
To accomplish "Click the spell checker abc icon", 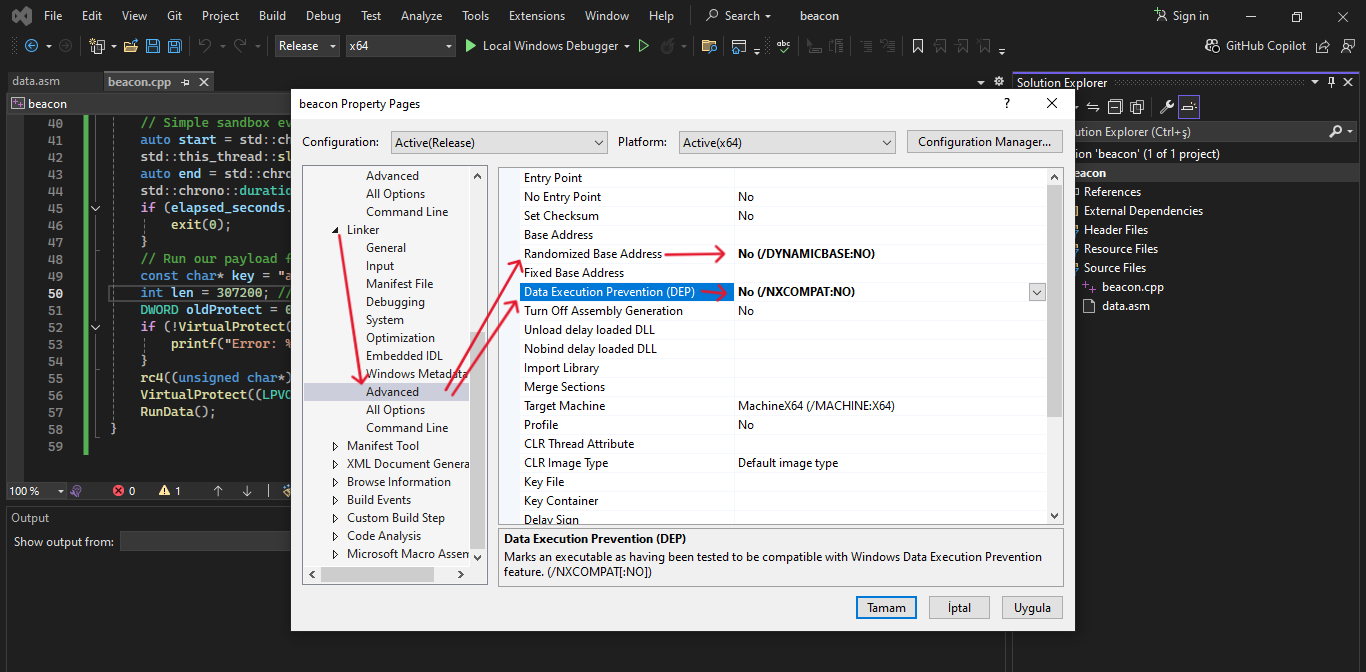I will pyautogui.click(x=783, y=46).
